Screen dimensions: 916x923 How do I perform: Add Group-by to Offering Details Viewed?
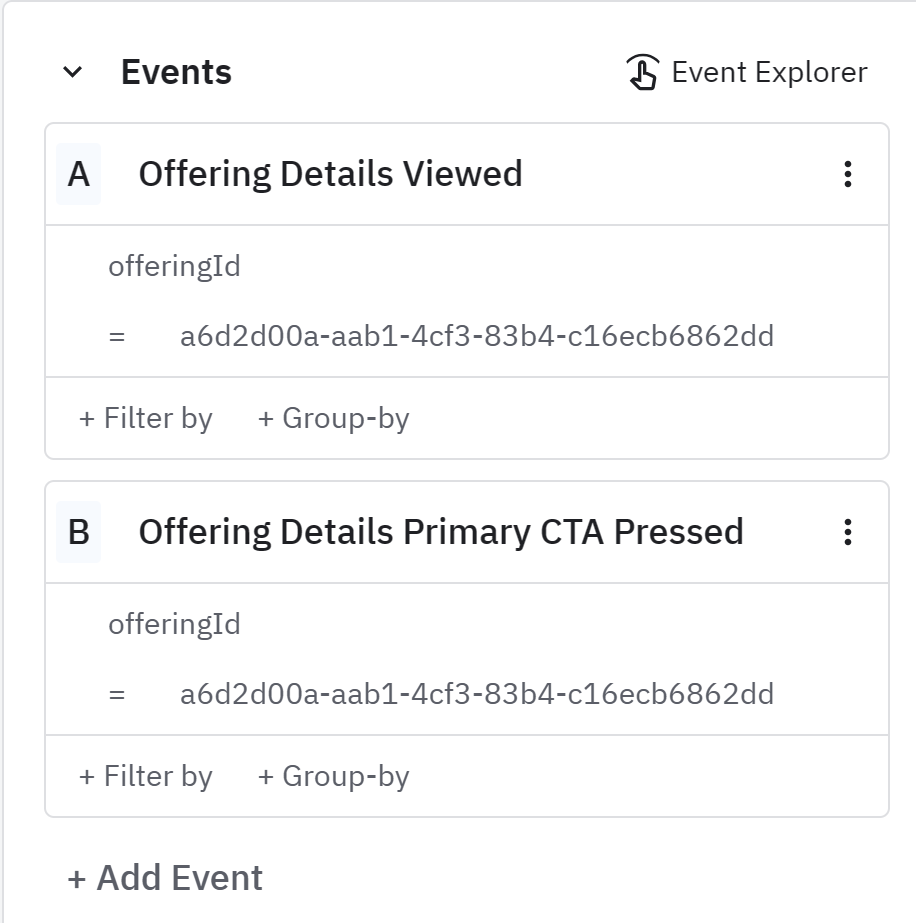click(x=334, y=418)
